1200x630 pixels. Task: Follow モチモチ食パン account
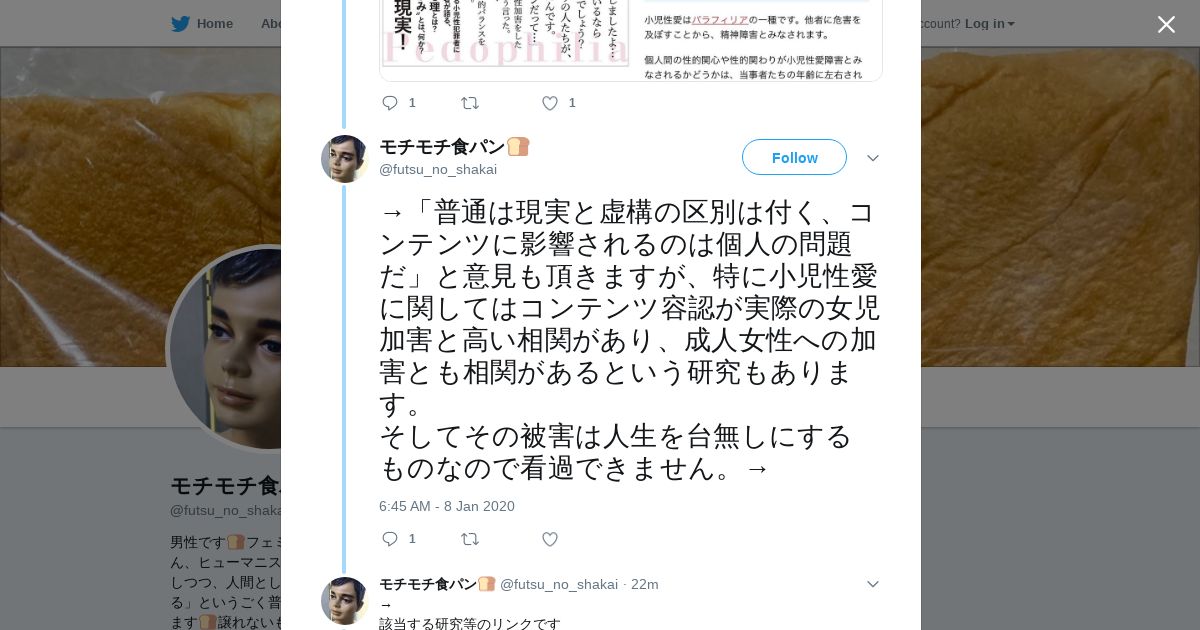794,157
